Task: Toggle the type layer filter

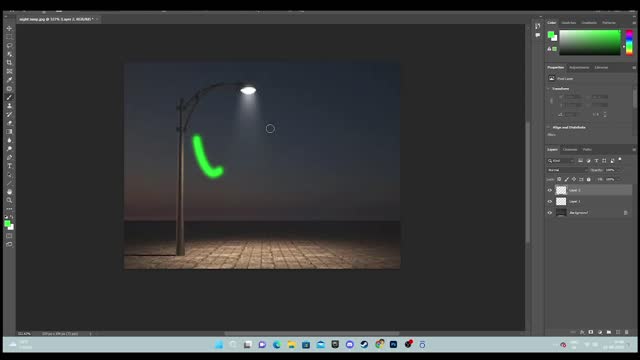Action: click(596, 161)
